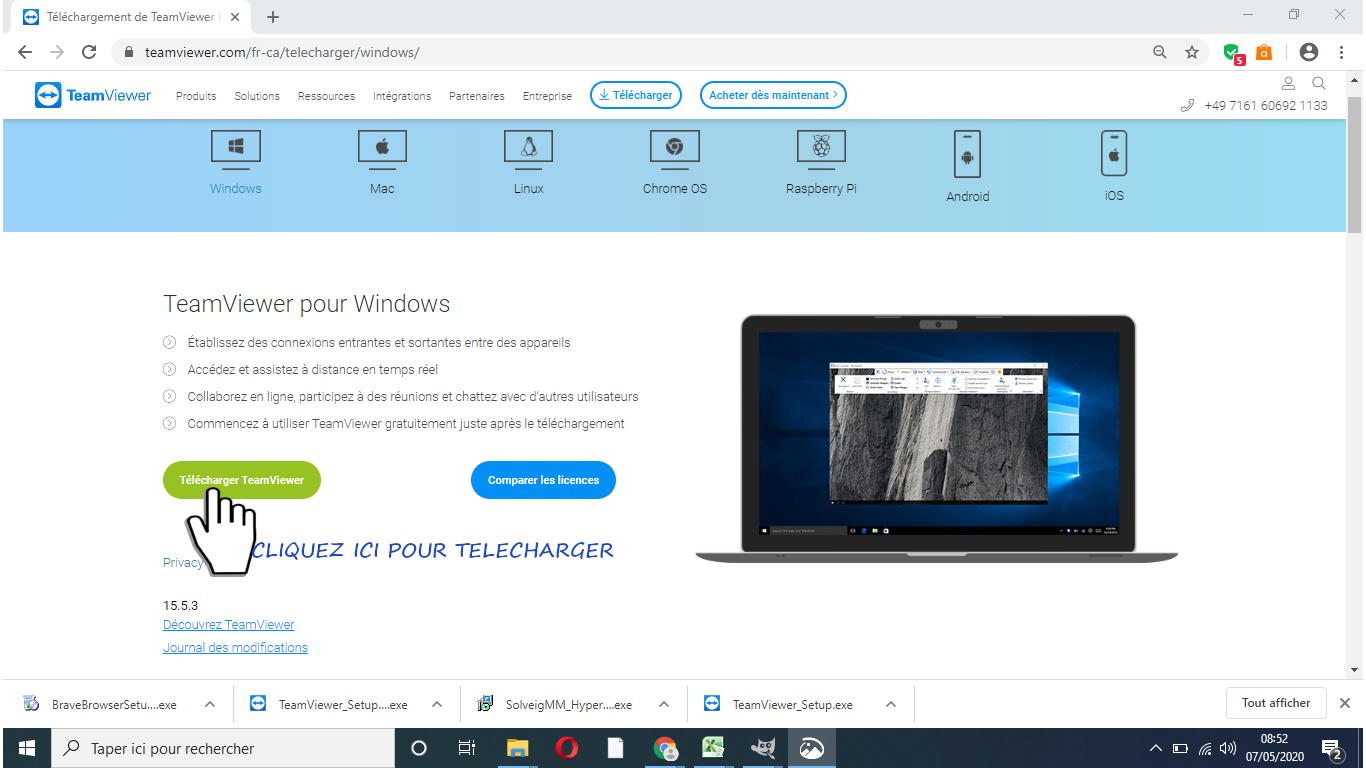The height and width of the screenshot is (768, 1366).
Task: Open the Ressources menu
Action: [x=326, y=96]
